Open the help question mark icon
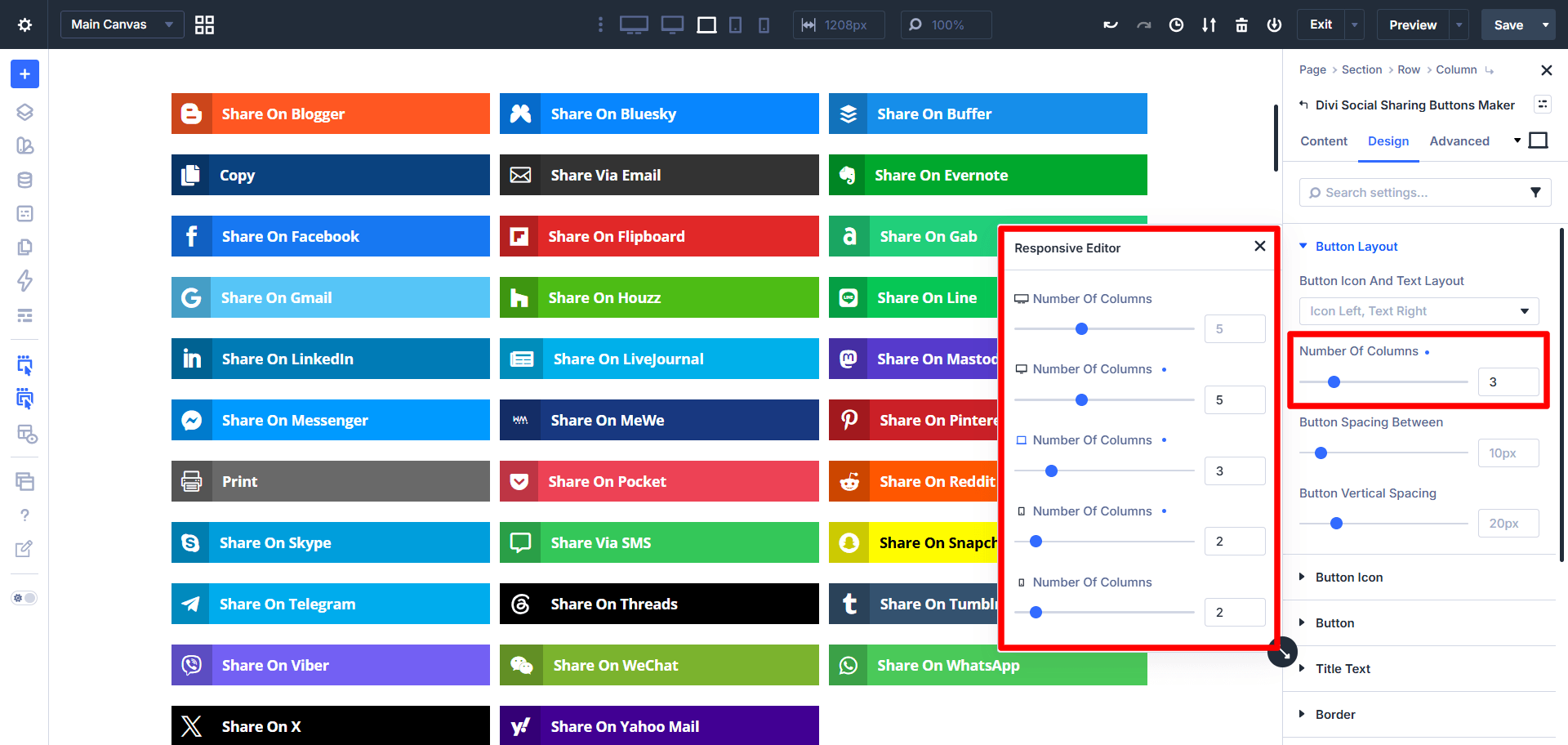Image resolution: width=1568 pixels, height=745 pixels. pyautogui.click(x=24, y=515)
